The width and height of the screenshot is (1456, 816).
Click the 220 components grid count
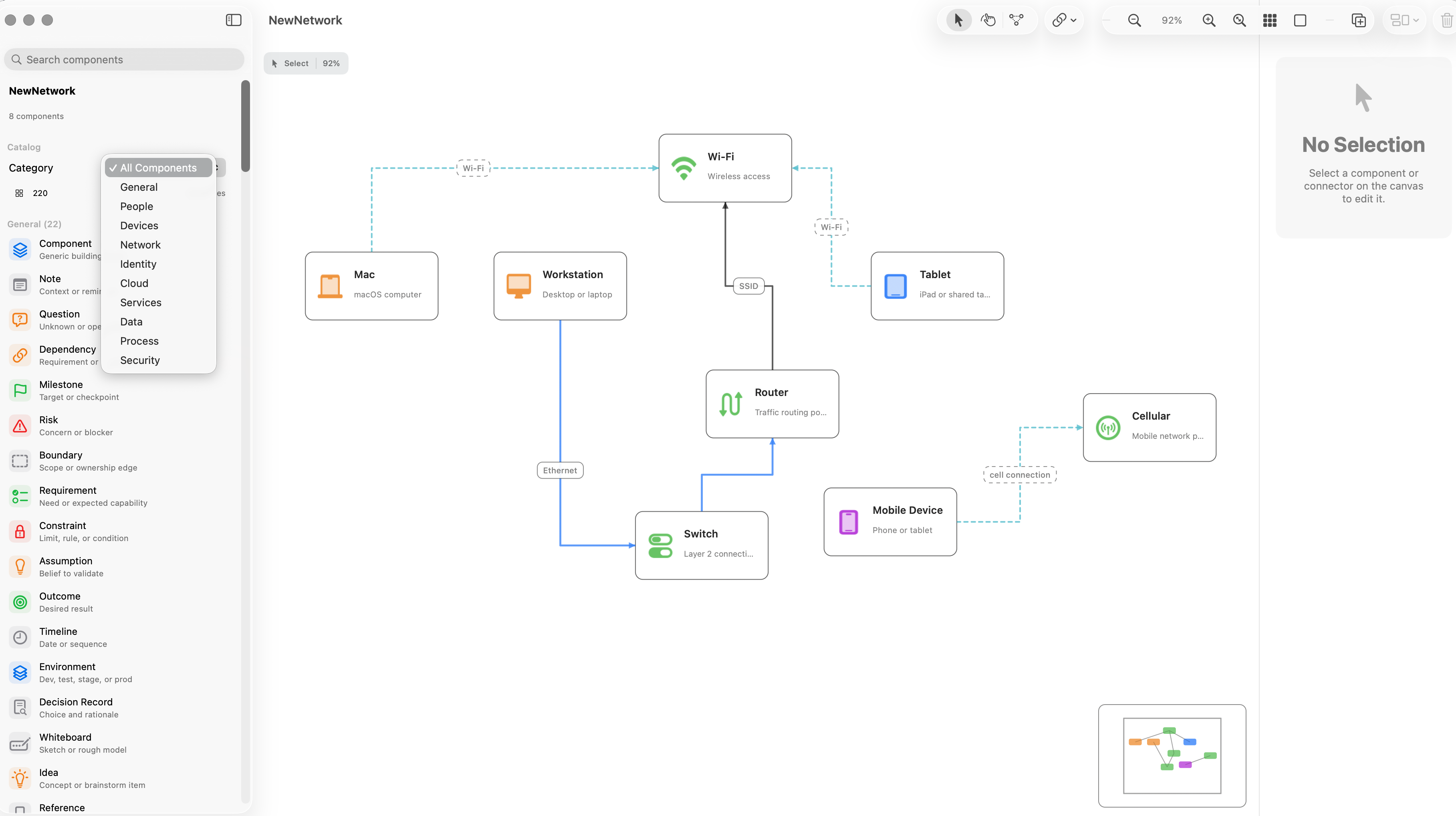(32, 194)
